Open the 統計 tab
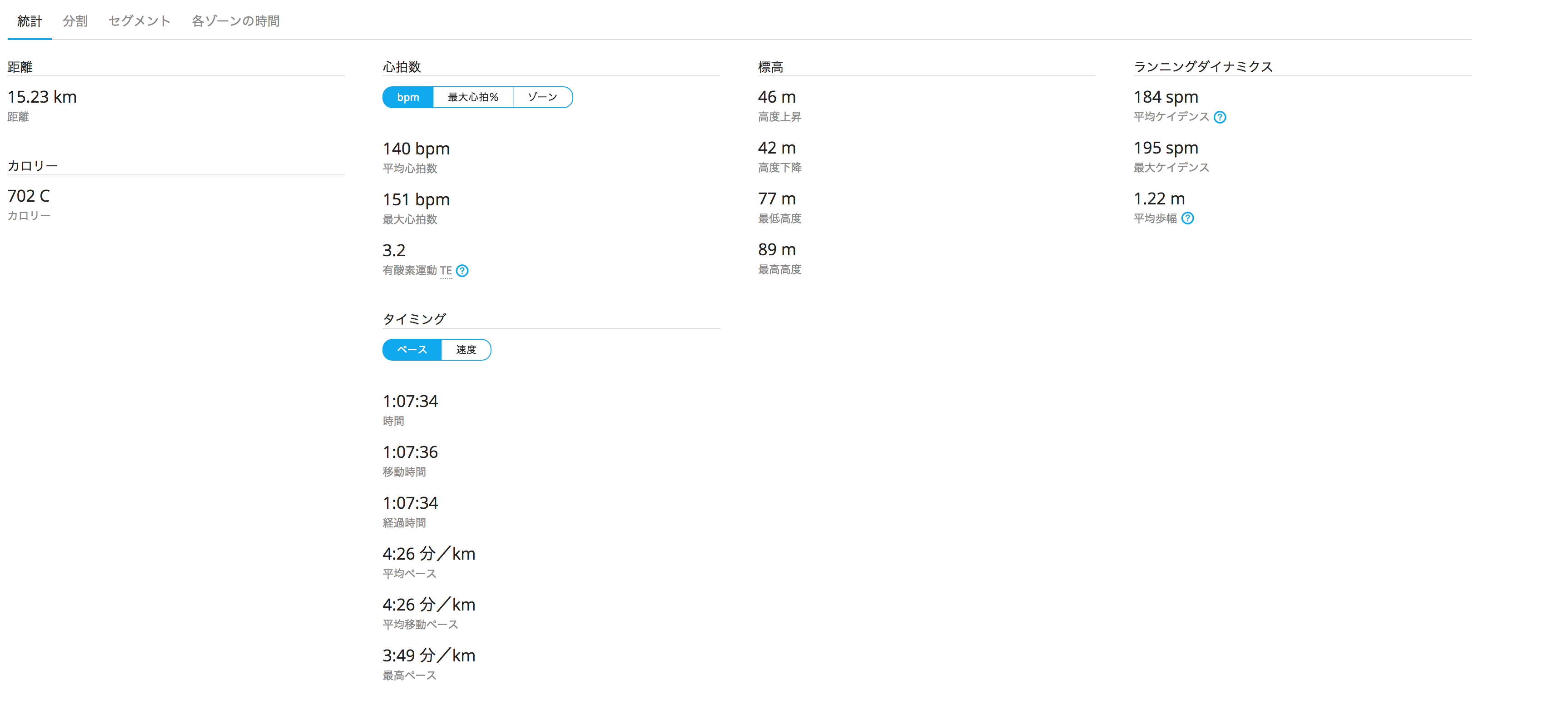 click(30, 21)
